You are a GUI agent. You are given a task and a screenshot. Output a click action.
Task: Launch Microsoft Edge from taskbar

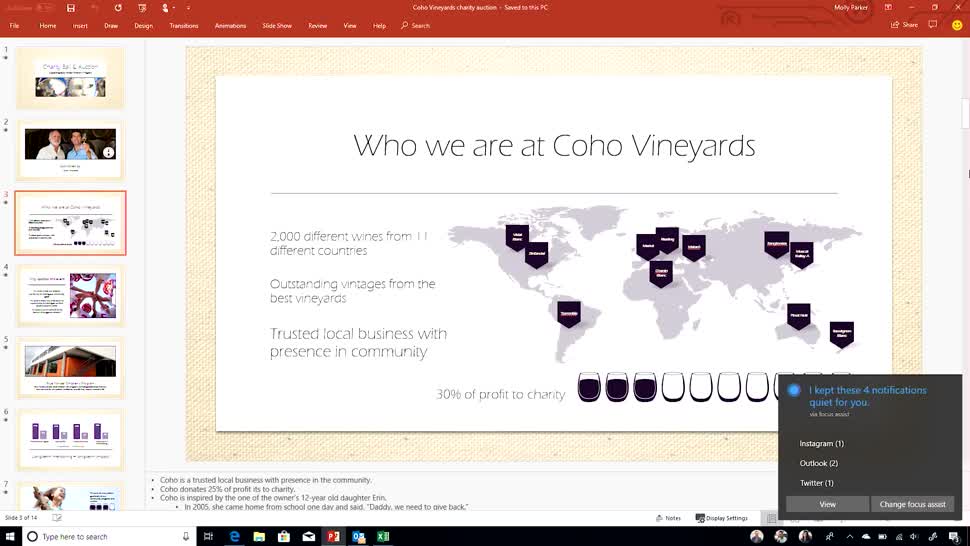tap(234, 536)
